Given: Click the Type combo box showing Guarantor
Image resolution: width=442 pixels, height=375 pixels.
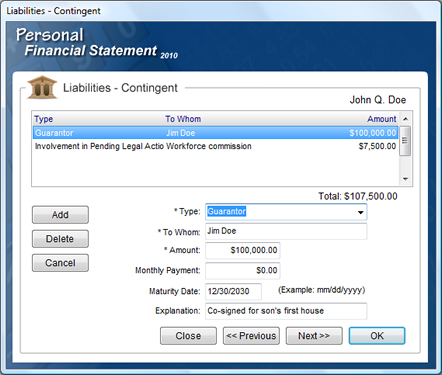Looking at the screenshot, I should (x=286, y=212).
